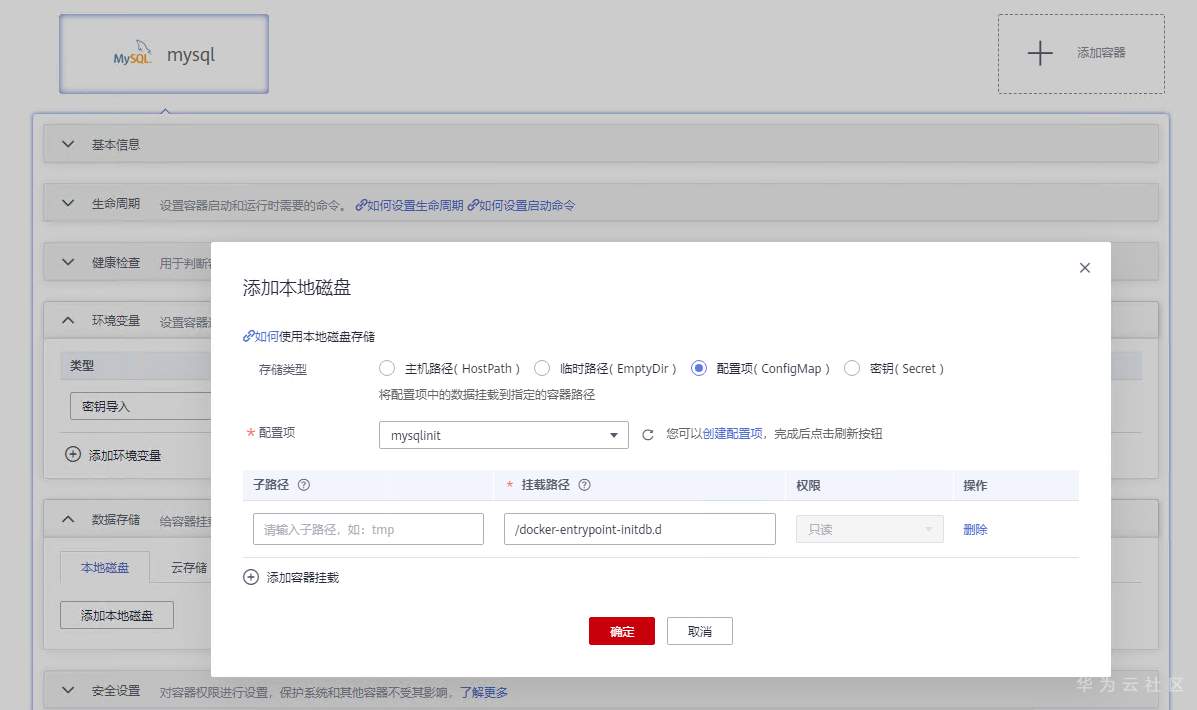Click the 子路径 input field
1197x710 pixels.
tap(368, 529)
